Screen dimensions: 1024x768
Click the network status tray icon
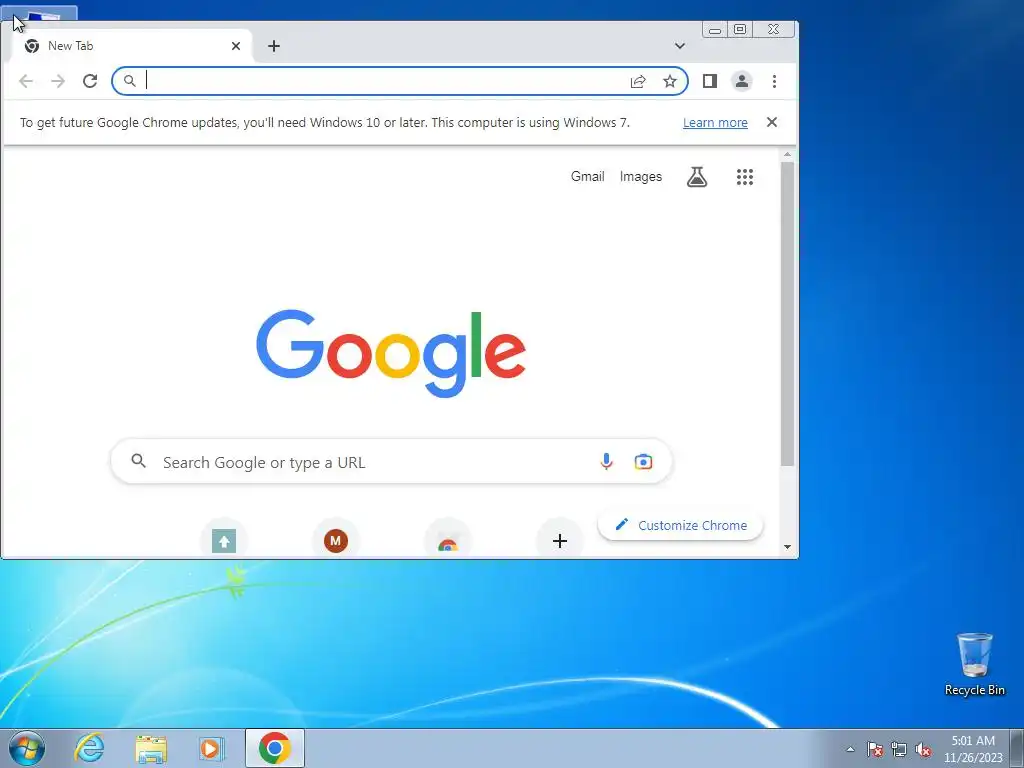point(899,749)
